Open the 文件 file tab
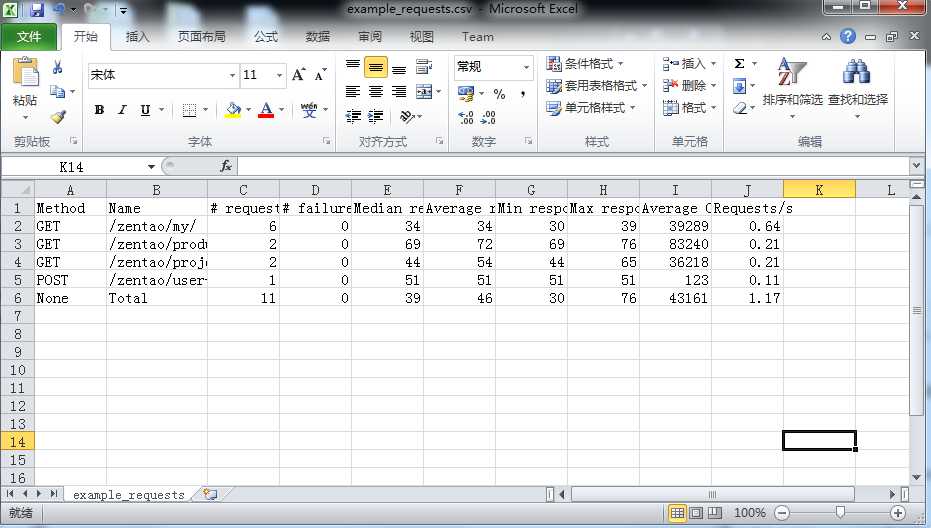The image size is (931, 528). (29, 37)
